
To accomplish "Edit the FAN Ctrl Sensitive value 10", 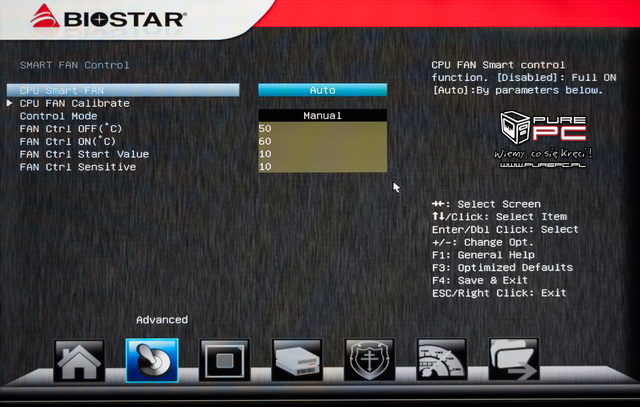I will click(x=322, y=166).
